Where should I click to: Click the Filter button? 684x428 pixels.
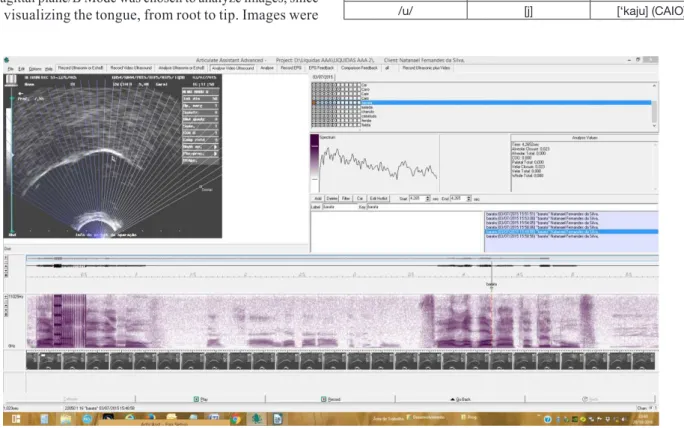click(x=346, y=199)
